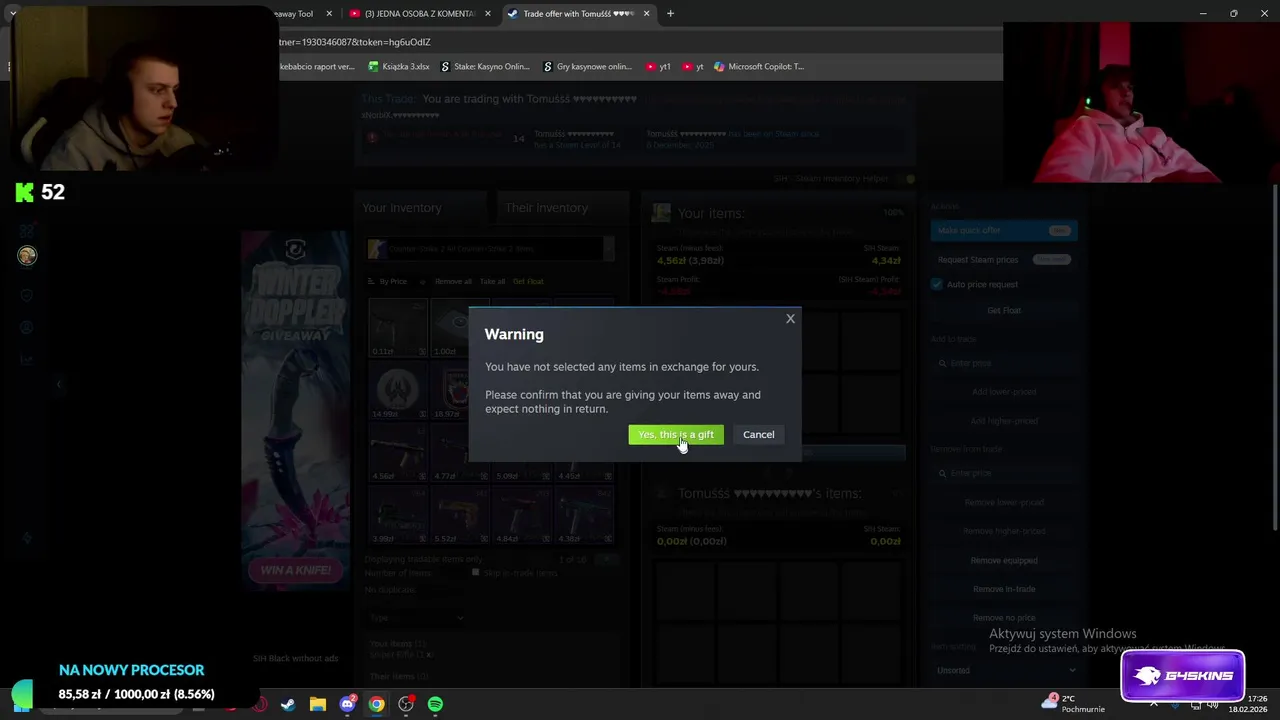Open the yt1 bookmark
The height and width of the screenshot is (720, 1280).
pyautogui.click(x=658, y=67)
